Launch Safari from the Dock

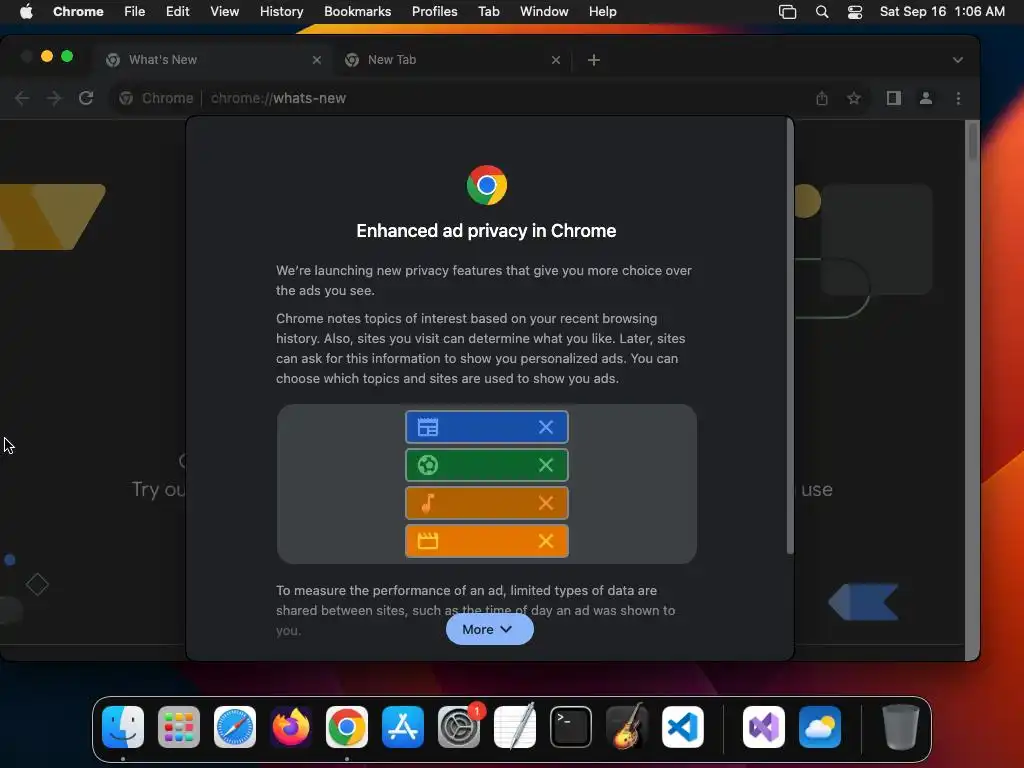[235, 727]
